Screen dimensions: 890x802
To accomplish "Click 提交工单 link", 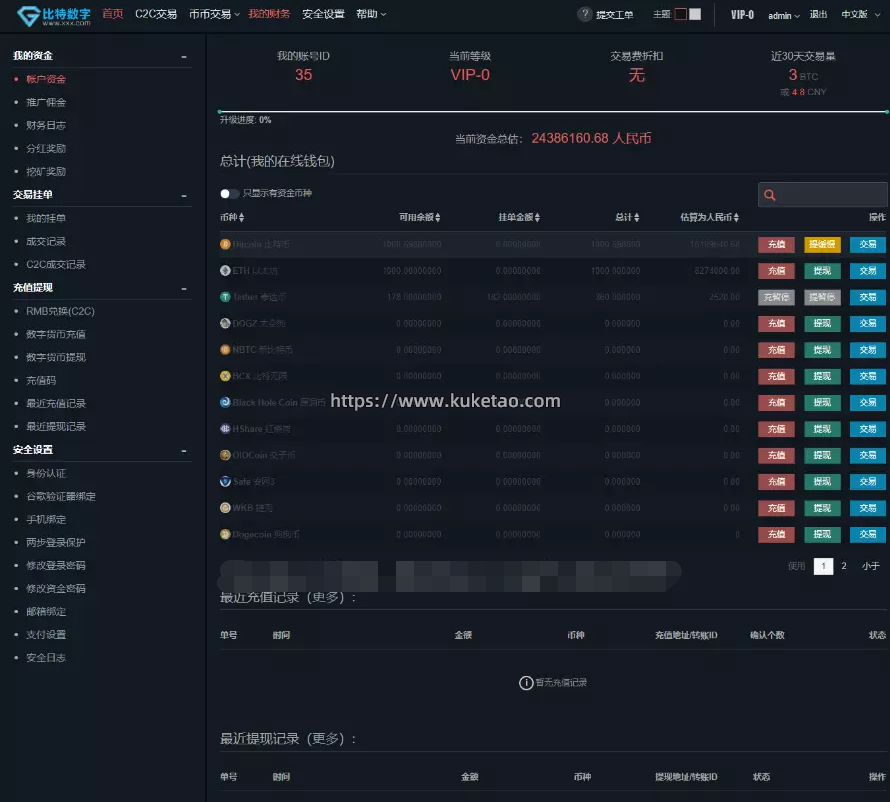I will tap(615, 15).
